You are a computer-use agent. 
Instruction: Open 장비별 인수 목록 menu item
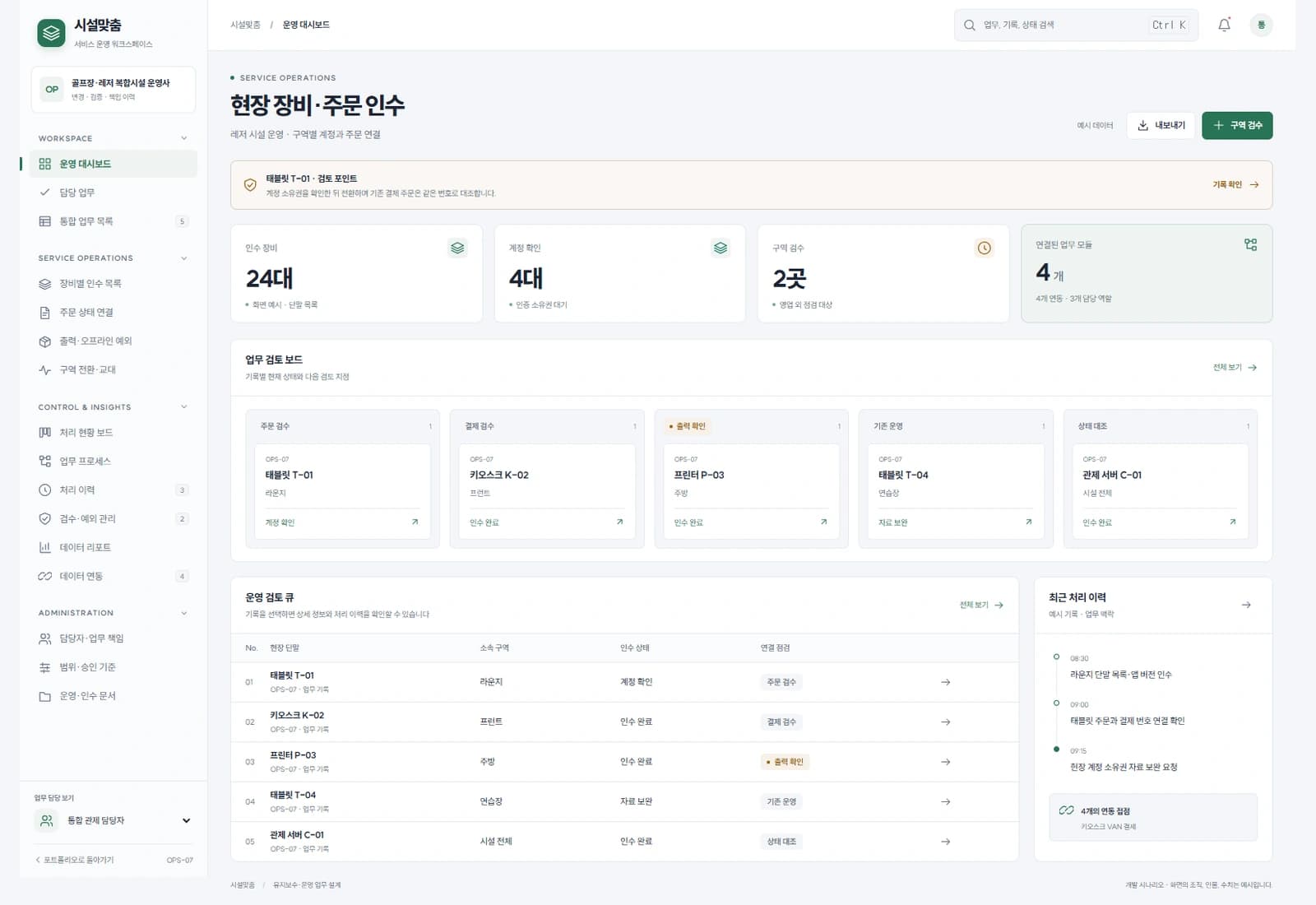(114, 284)
